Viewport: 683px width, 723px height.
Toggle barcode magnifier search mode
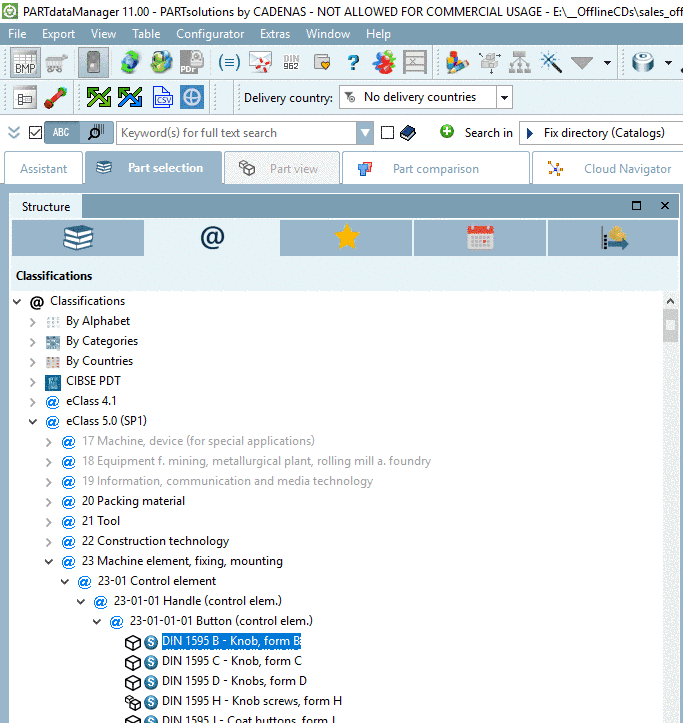coord(96,133)
